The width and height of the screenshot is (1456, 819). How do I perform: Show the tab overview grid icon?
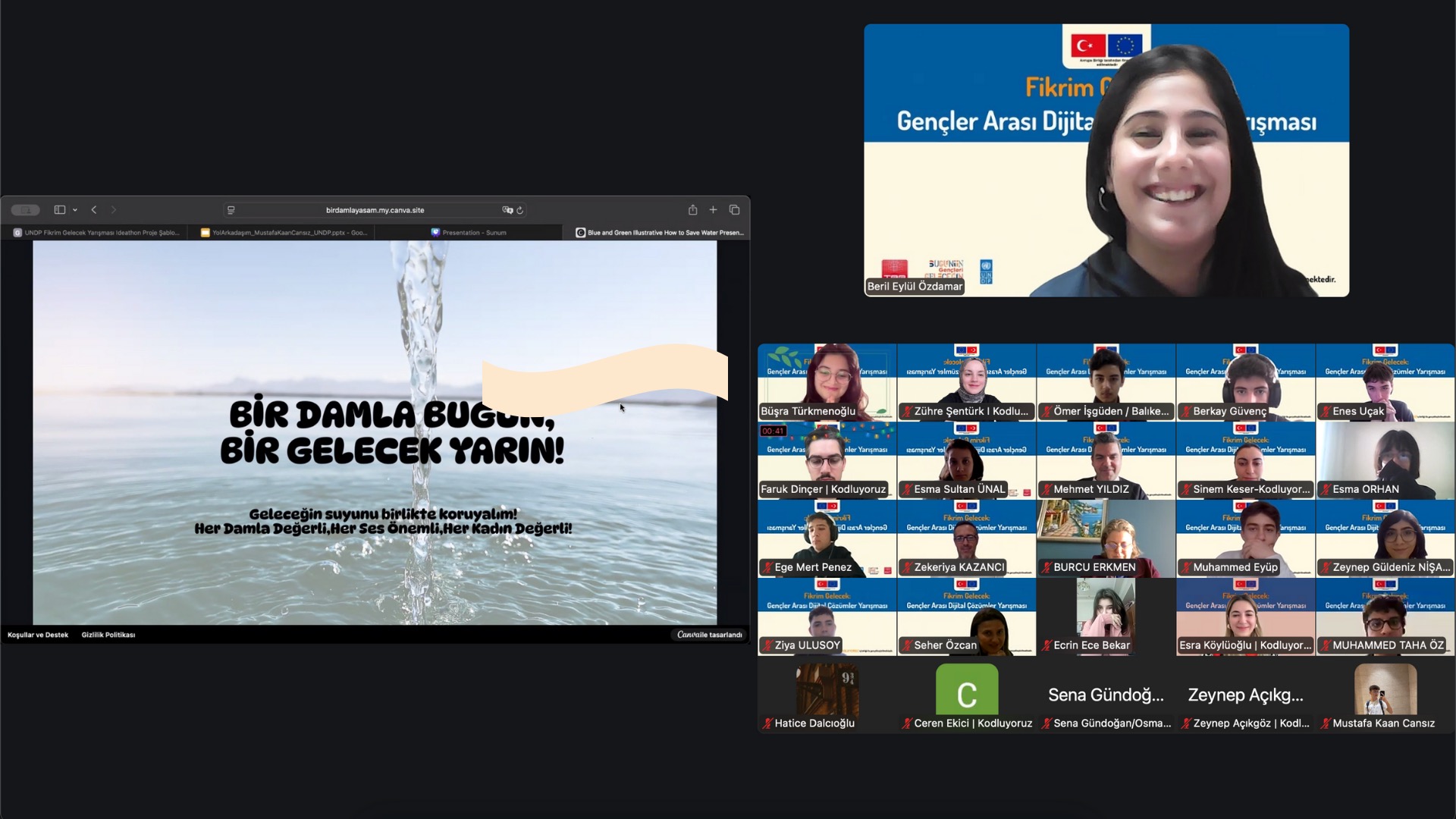(735, 210)
